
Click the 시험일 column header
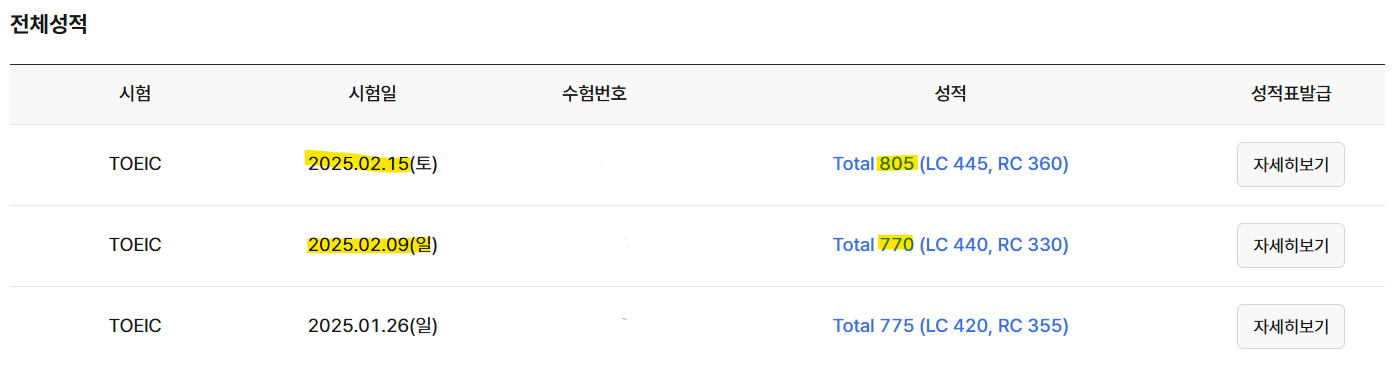click(x=373, y=94)
